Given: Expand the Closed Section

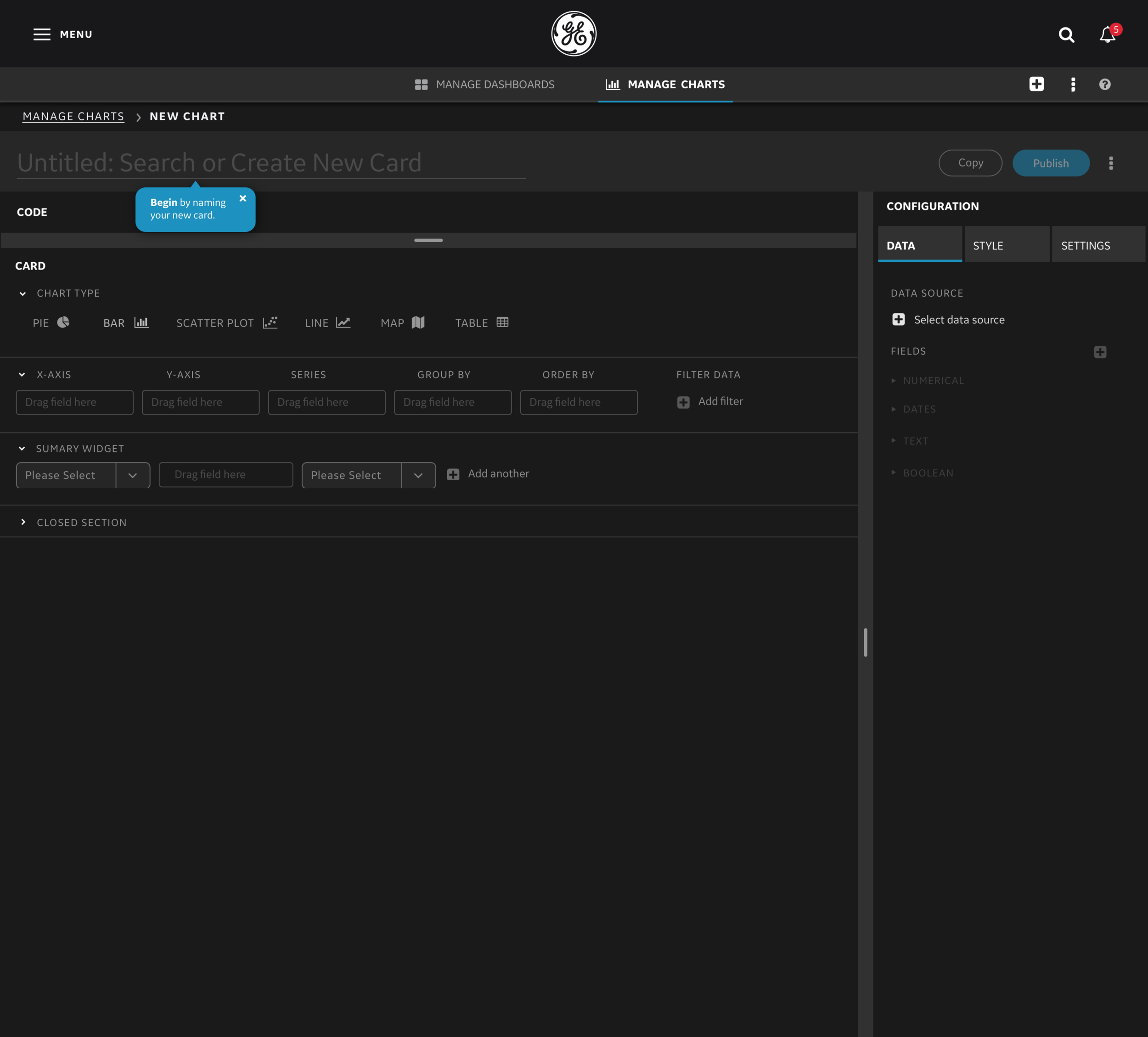Looking at the screenshot, I should (23, 522).
